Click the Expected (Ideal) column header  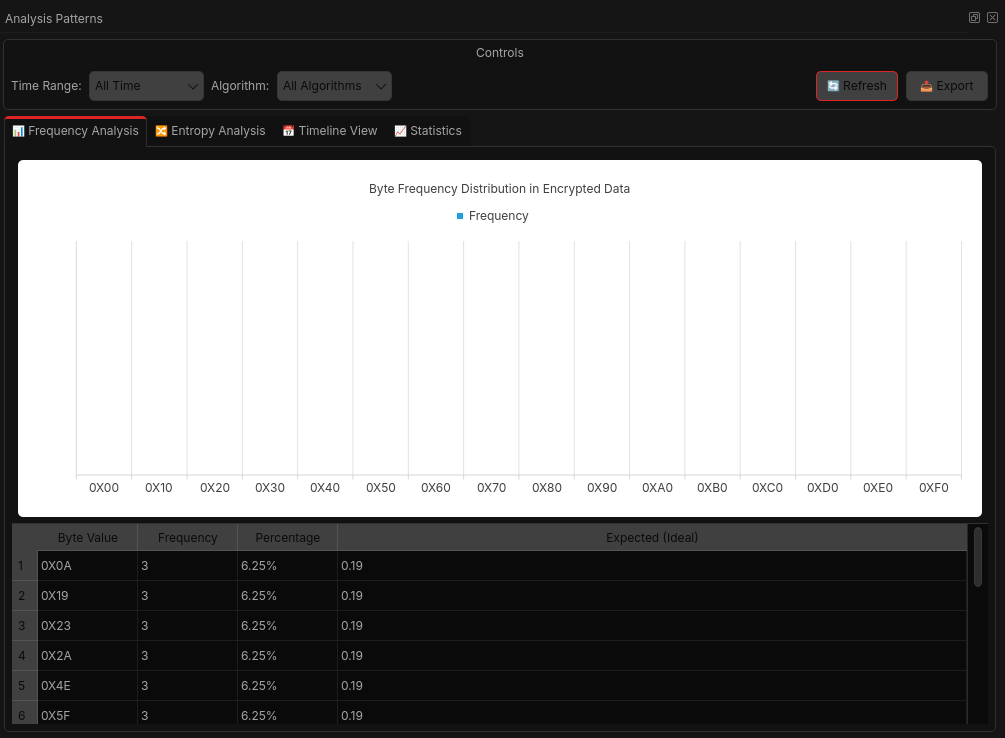tap(651, 537)
